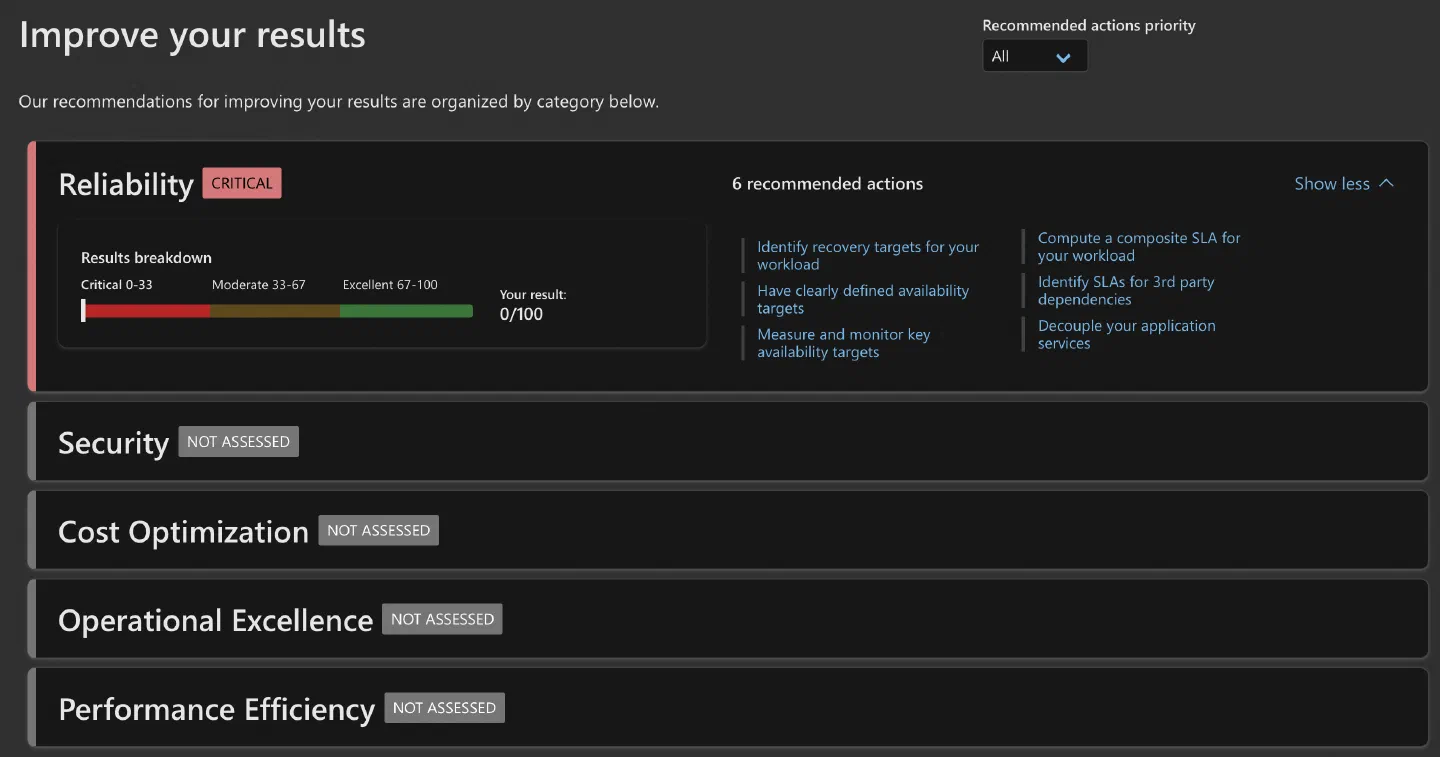This screenshot has height=757, width=1440.
Task: Open 'Measure and monitor key availability targets'
Action: pos(843,343)
